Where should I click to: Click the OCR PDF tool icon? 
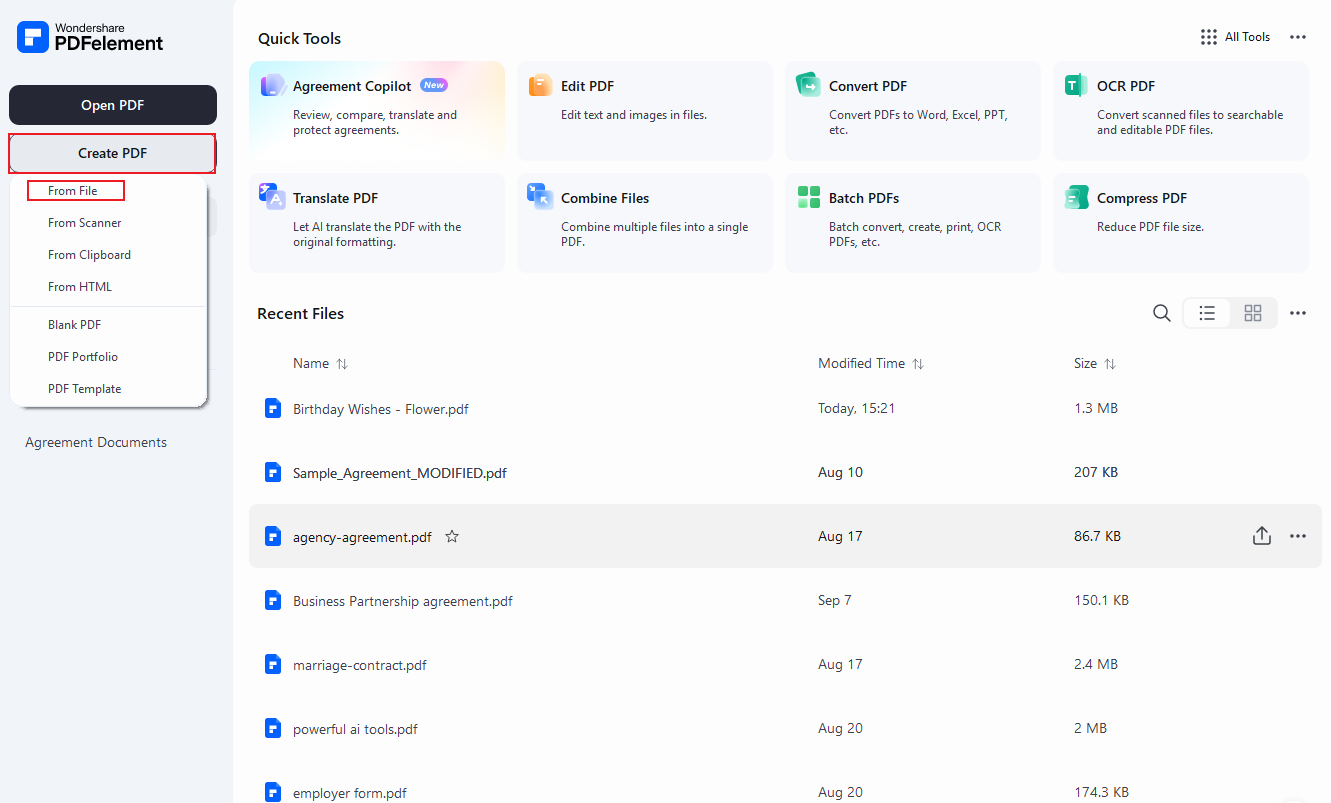click(1076, 85)
